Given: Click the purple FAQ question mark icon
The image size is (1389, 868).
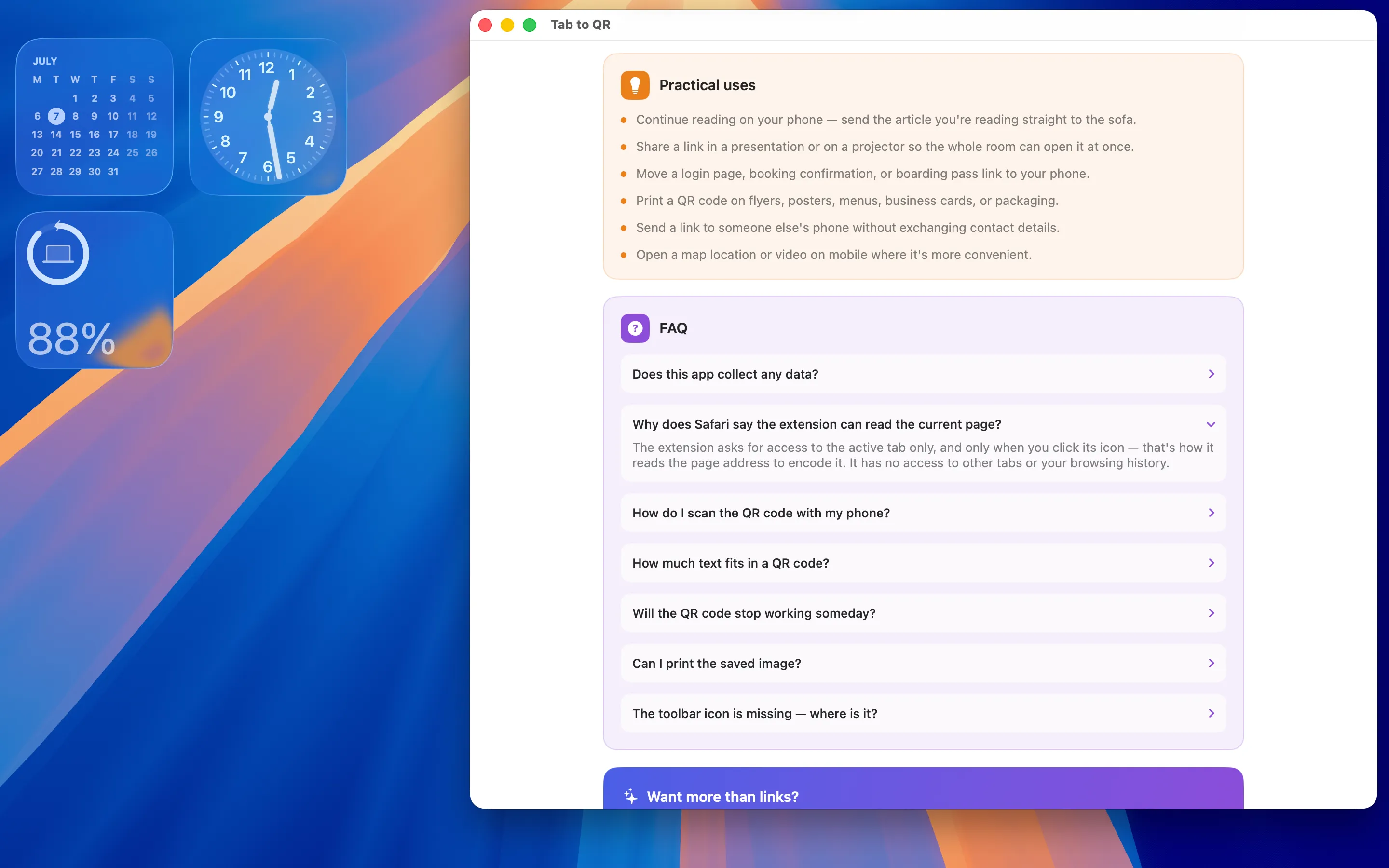Looking at the screenshot, I should (x=635, y=328).
